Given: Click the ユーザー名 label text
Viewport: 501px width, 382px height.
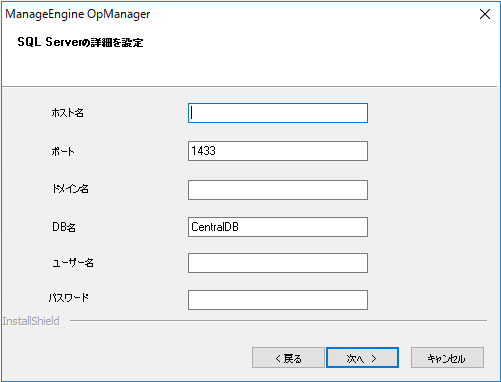Looking at the screenshot, I should [x=73, y=263].
